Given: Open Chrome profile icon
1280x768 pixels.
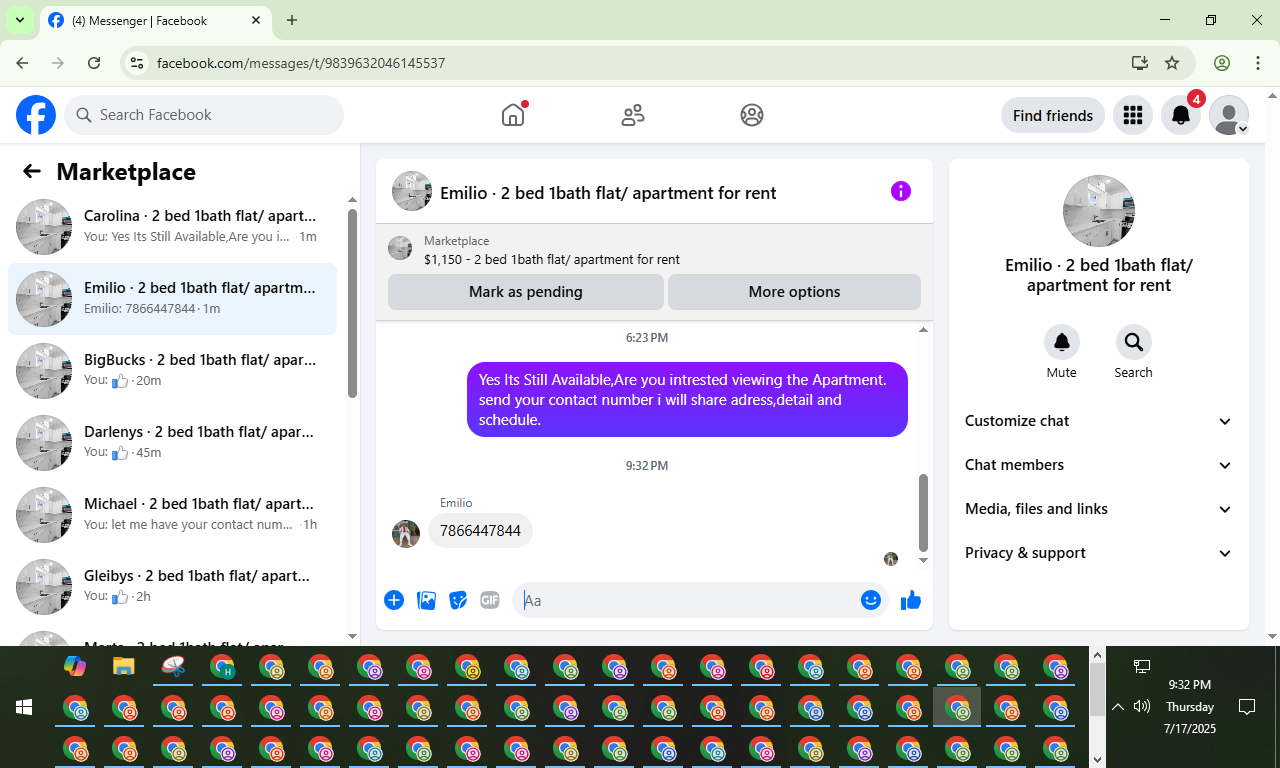Looking at the screenshot, I should [x=1222, y=63].
